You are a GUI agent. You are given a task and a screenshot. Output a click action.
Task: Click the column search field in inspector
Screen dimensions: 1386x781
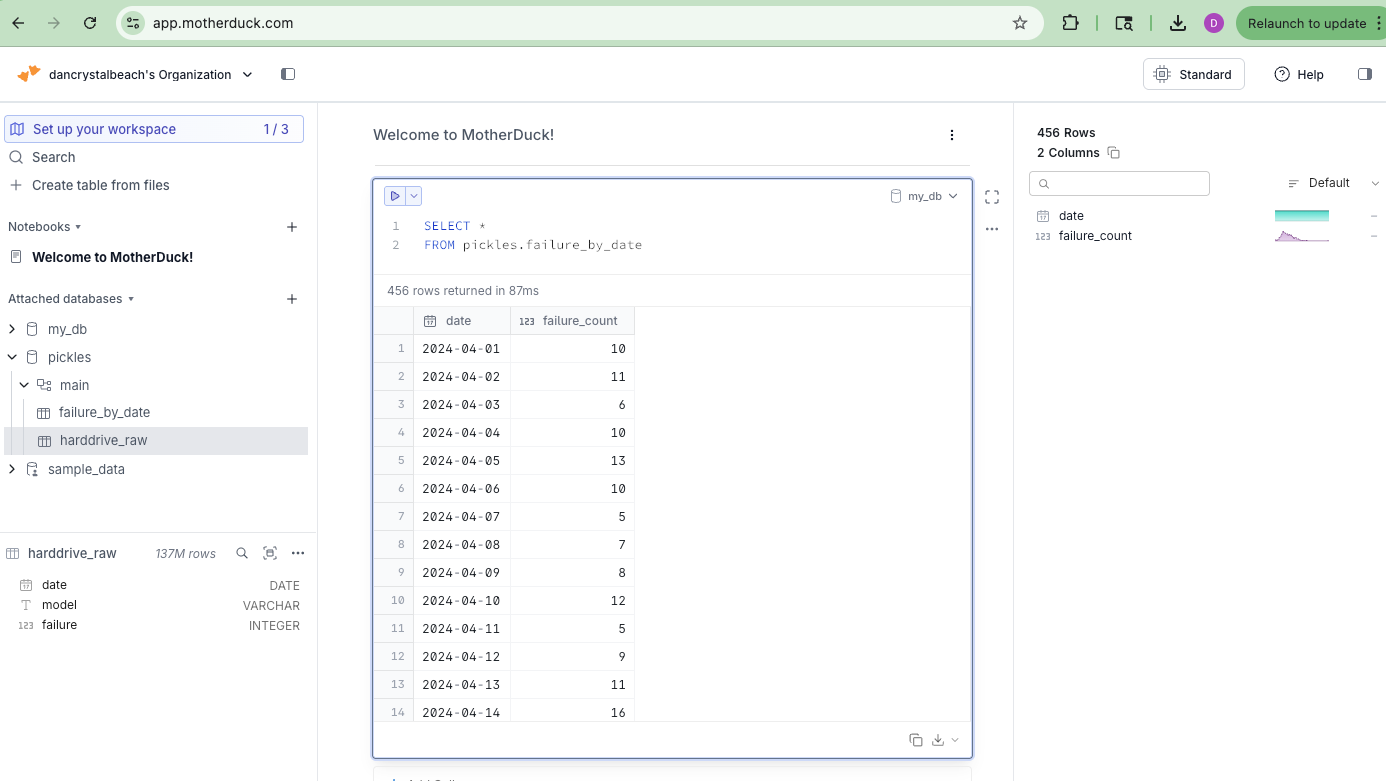click(1119, 183)
